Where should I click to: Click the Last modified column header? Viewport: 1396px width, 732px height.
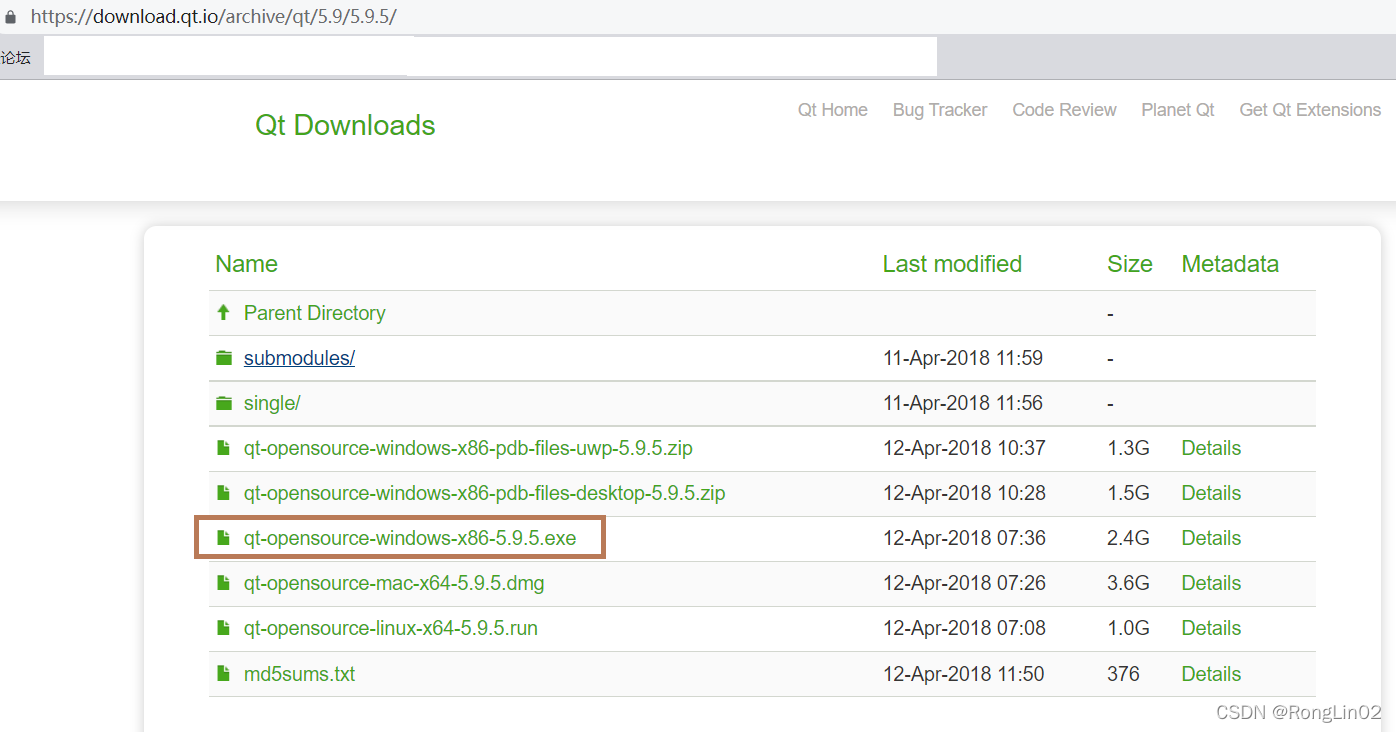click(x=952, y=264)
